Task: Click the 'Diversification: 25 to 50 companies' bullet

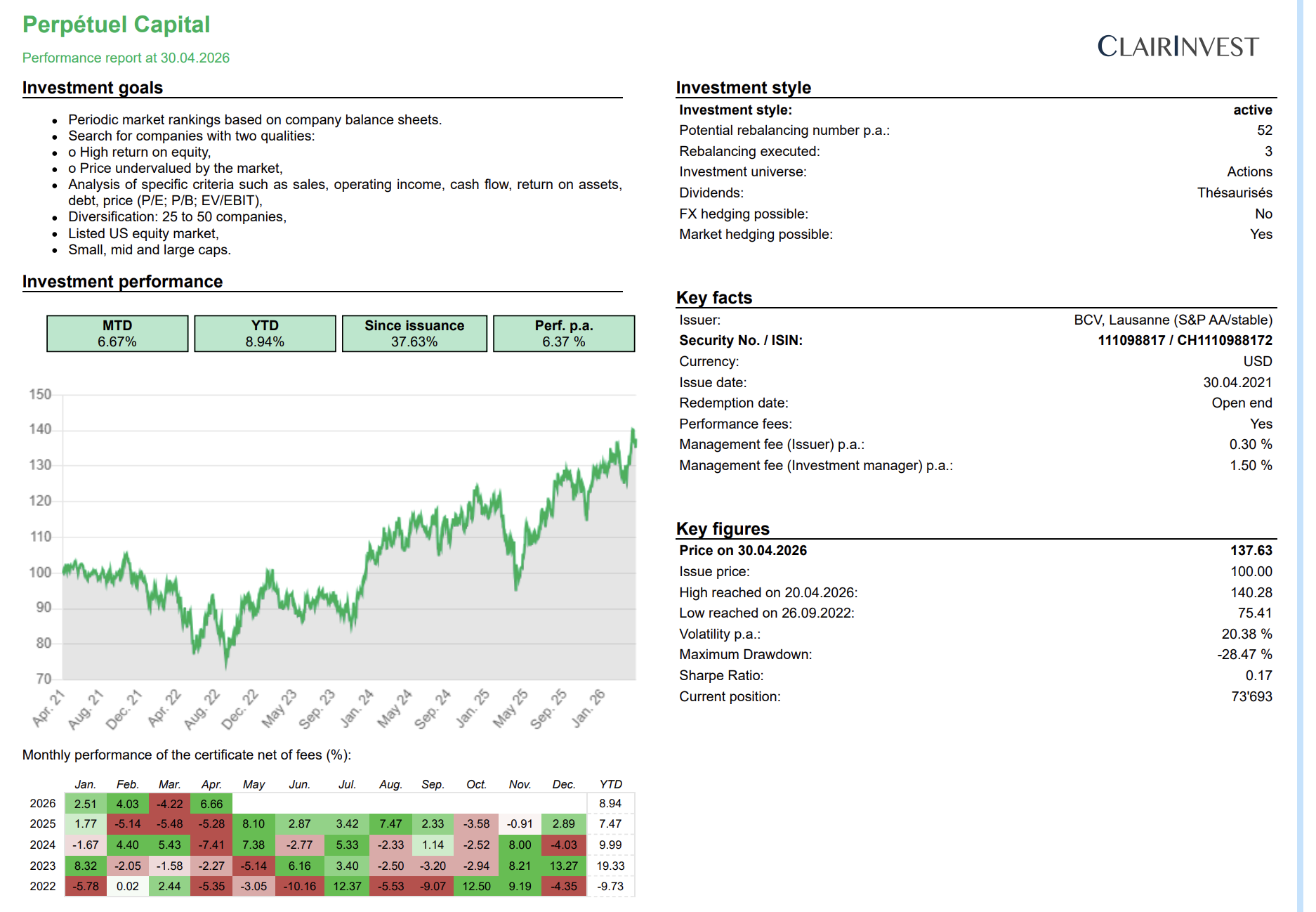Action: point(177,217)
